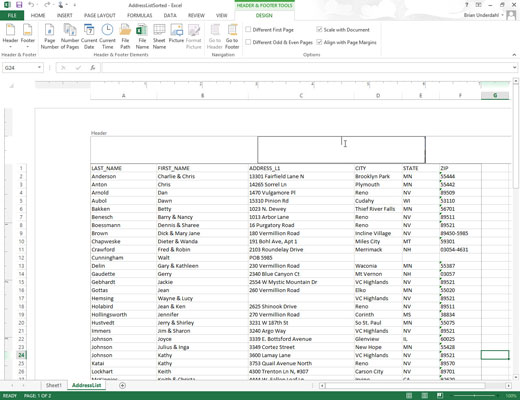The image size is (520, 400).
Task: Open the FILE backstage menu
Action: tap(12, 15)
